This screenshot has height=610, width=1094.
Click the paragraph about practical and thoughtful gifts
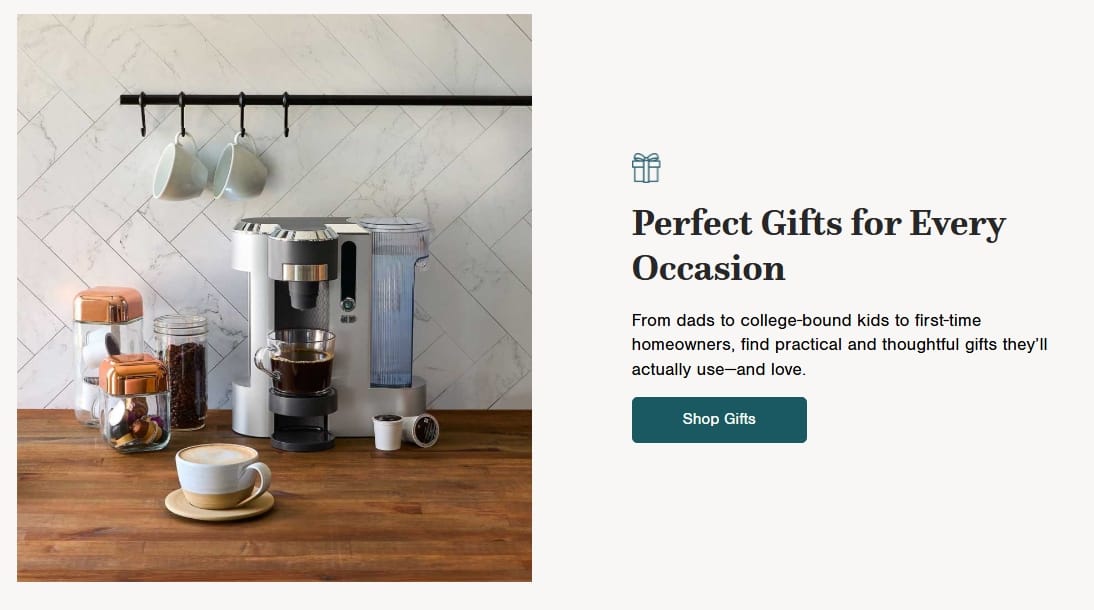(839, 345)
